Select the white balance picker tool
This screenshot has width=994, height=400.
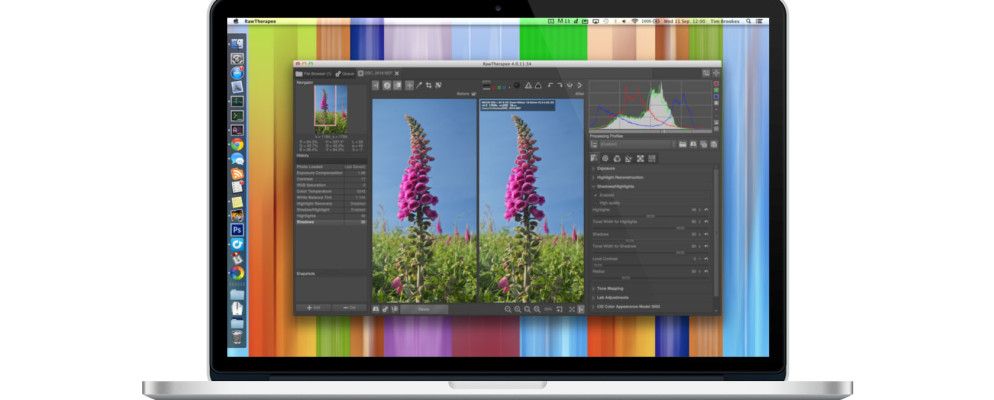[418, 85]
